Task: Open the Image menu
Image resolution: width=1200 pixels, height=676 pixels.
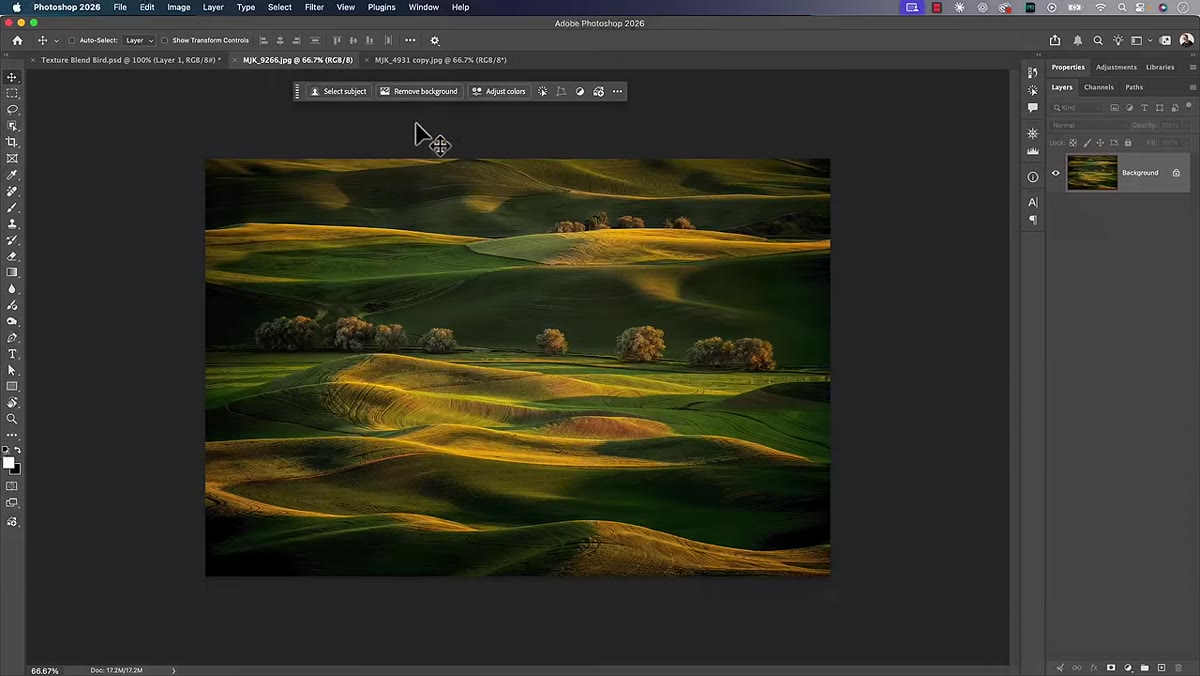Action: coord(179,7)
